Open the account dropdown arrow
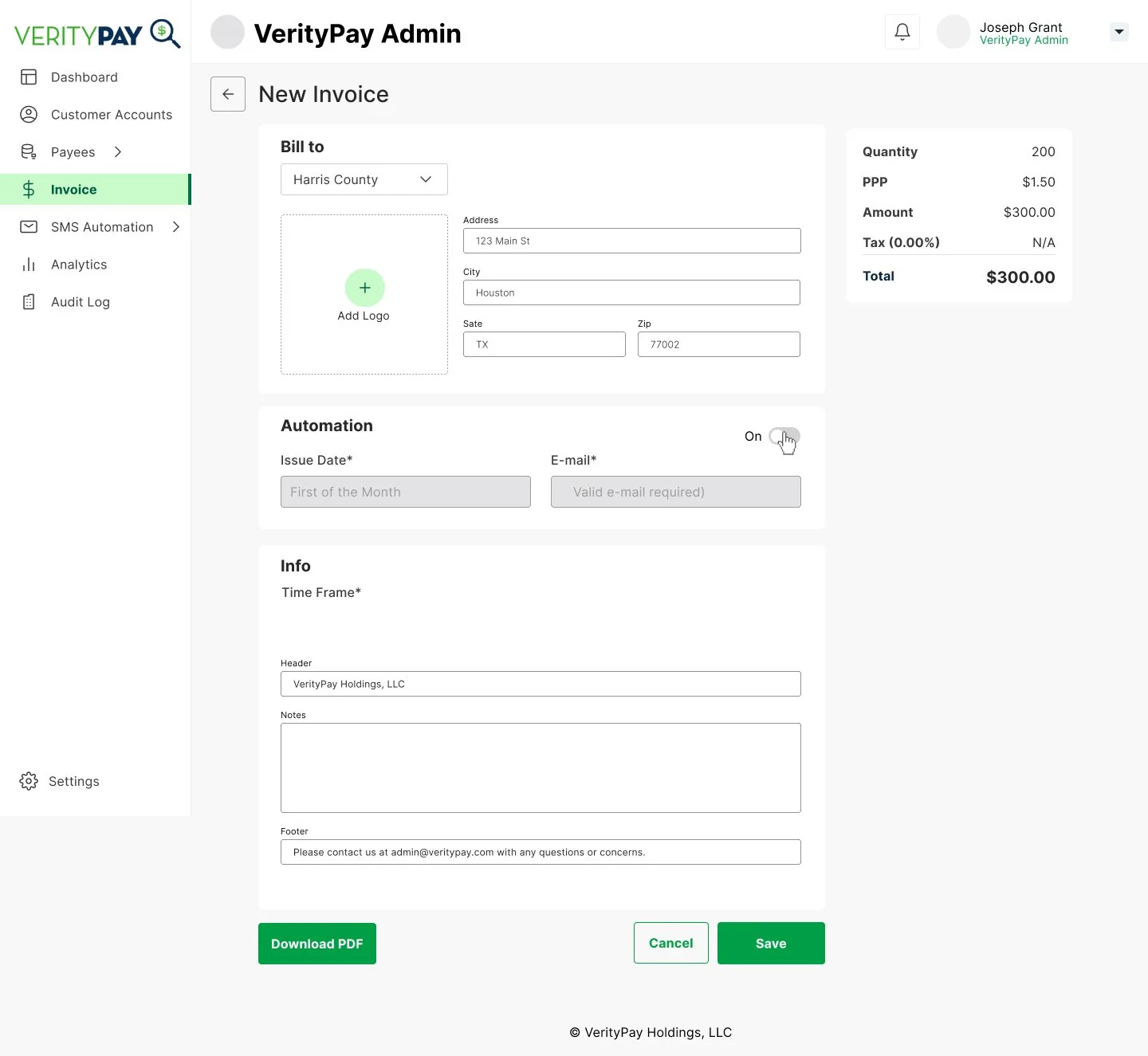Viewport: 1148px width, 1056px height. [x=1119, y=32]
